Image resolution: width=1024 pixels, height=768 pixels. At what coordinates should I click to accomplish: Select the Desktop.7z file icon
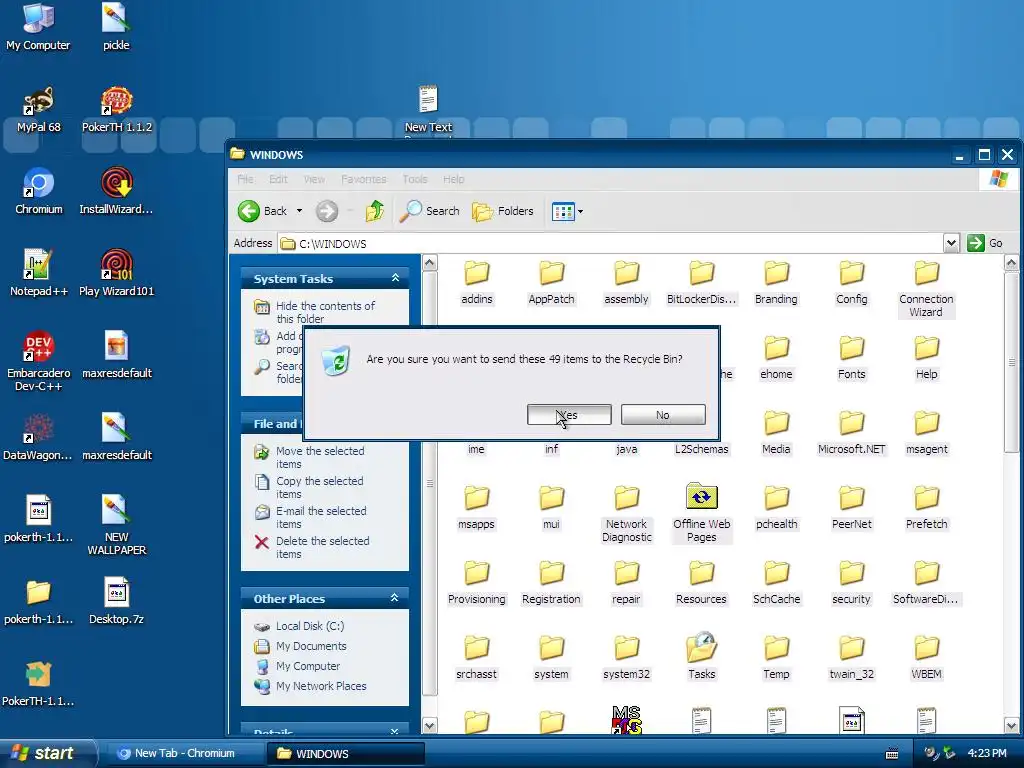116,601
